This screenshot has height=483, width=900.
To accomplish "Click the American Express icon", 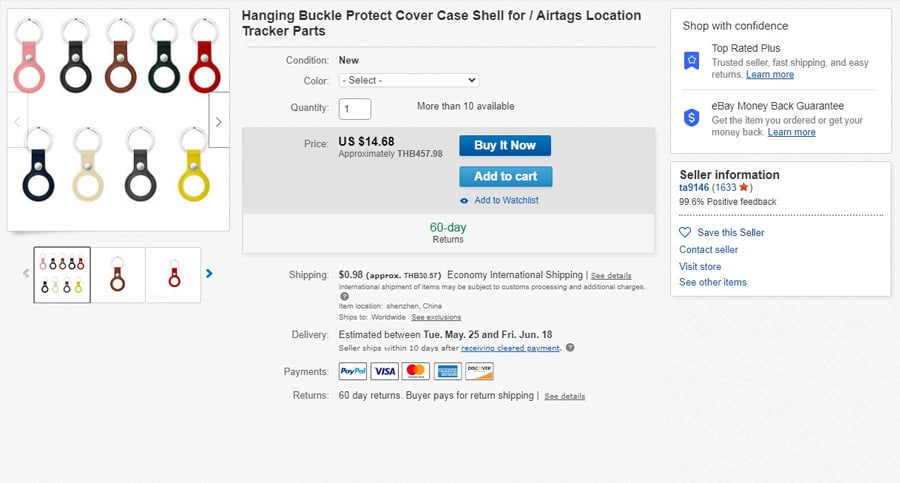I will [447, 371].
